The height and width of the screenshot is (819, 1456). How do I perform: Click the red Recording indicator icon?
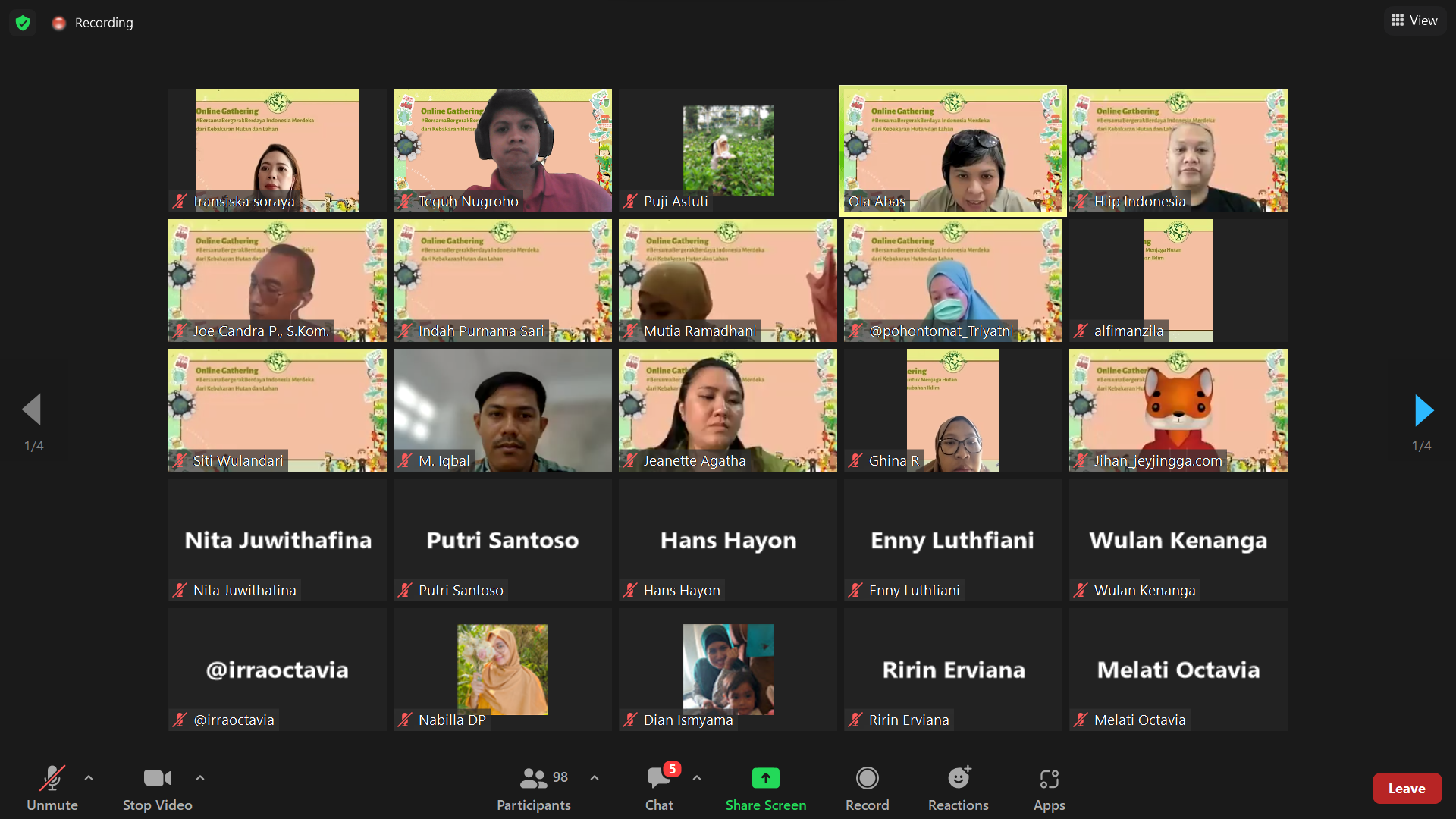tap(59, 24)
